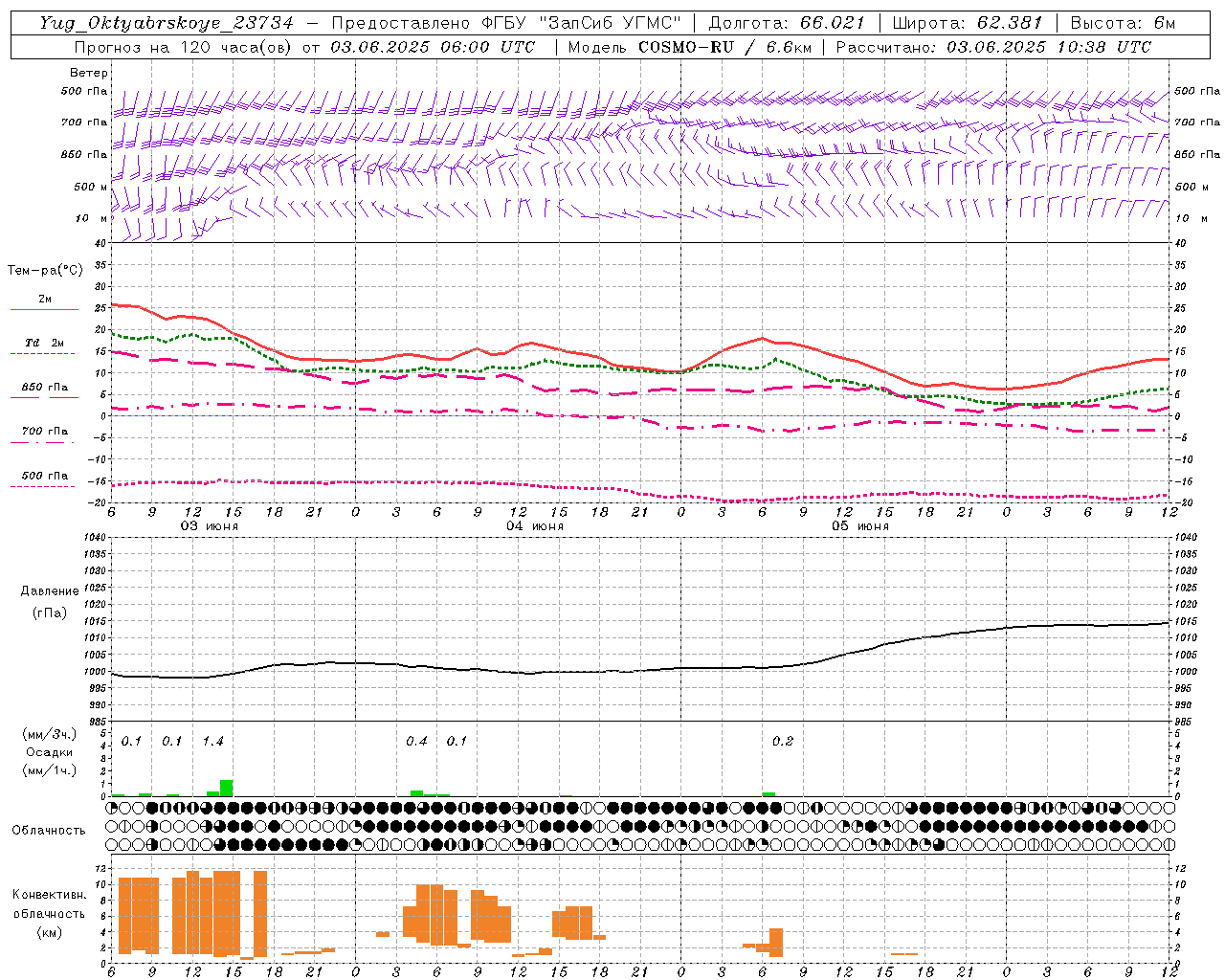Click the (гПа) unit under Давление
Viewport: 1225px width, 980px height.
50,613
